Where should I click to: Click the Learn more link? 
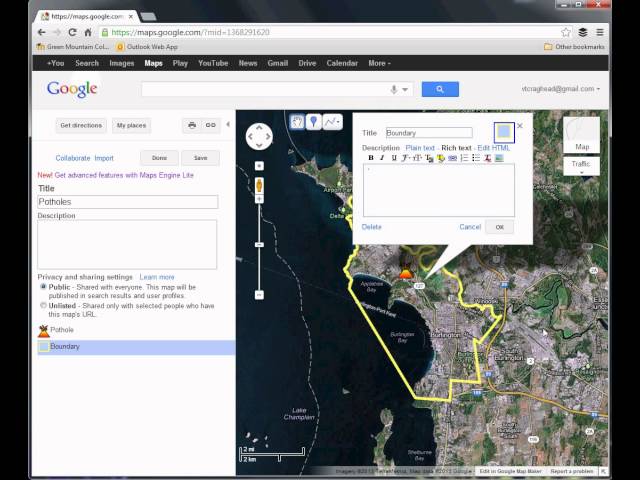157,277
